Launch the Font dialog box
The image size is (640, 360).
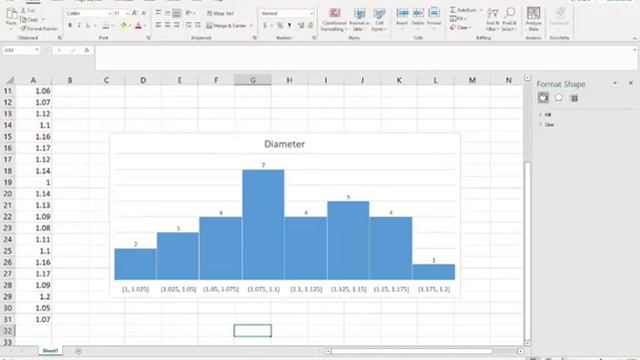pyautogui.click(x=148, y=38)
